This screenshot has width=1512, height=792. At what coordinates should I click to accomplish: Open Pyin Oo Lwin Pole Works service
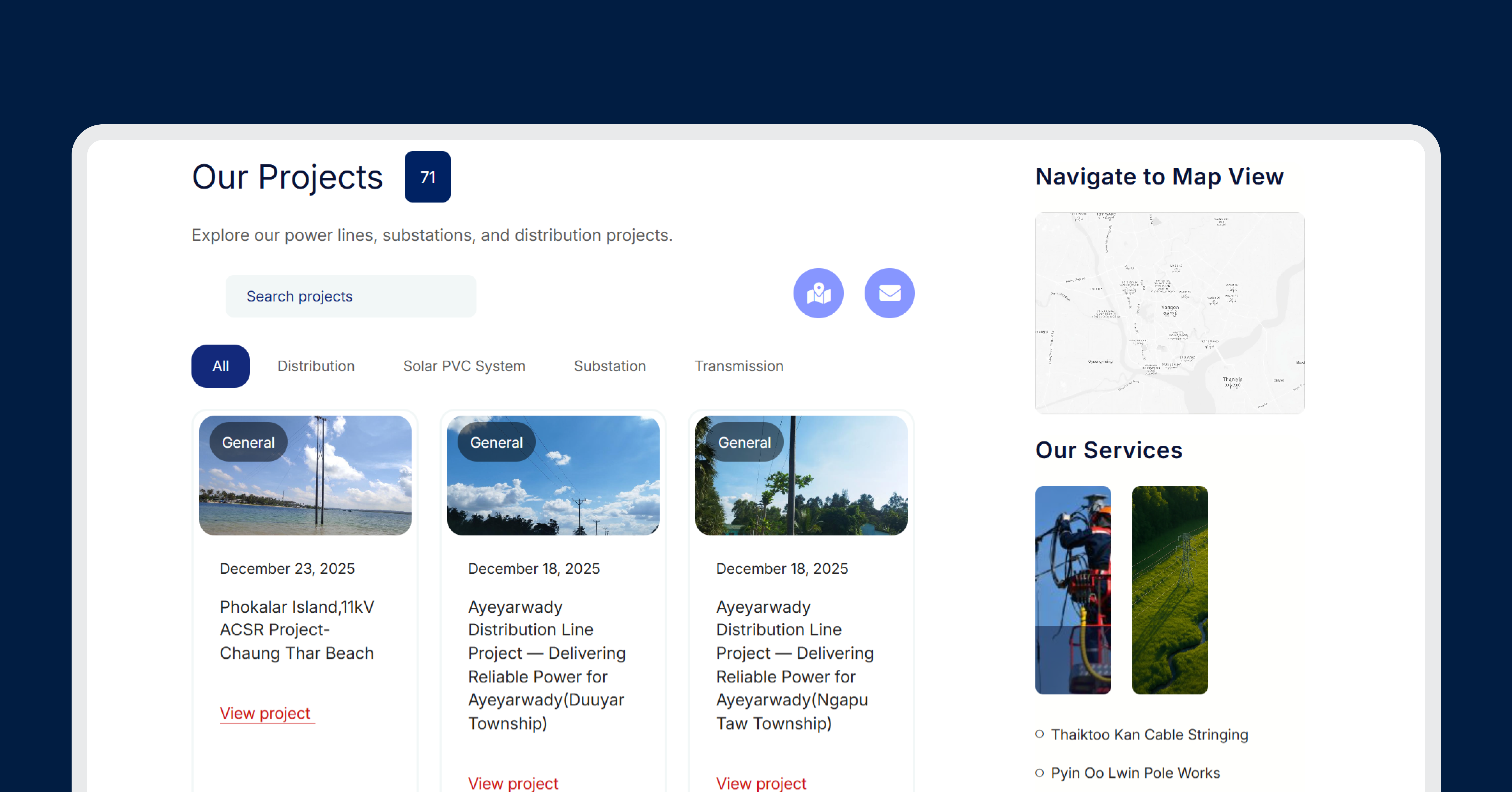point(1135,773)
